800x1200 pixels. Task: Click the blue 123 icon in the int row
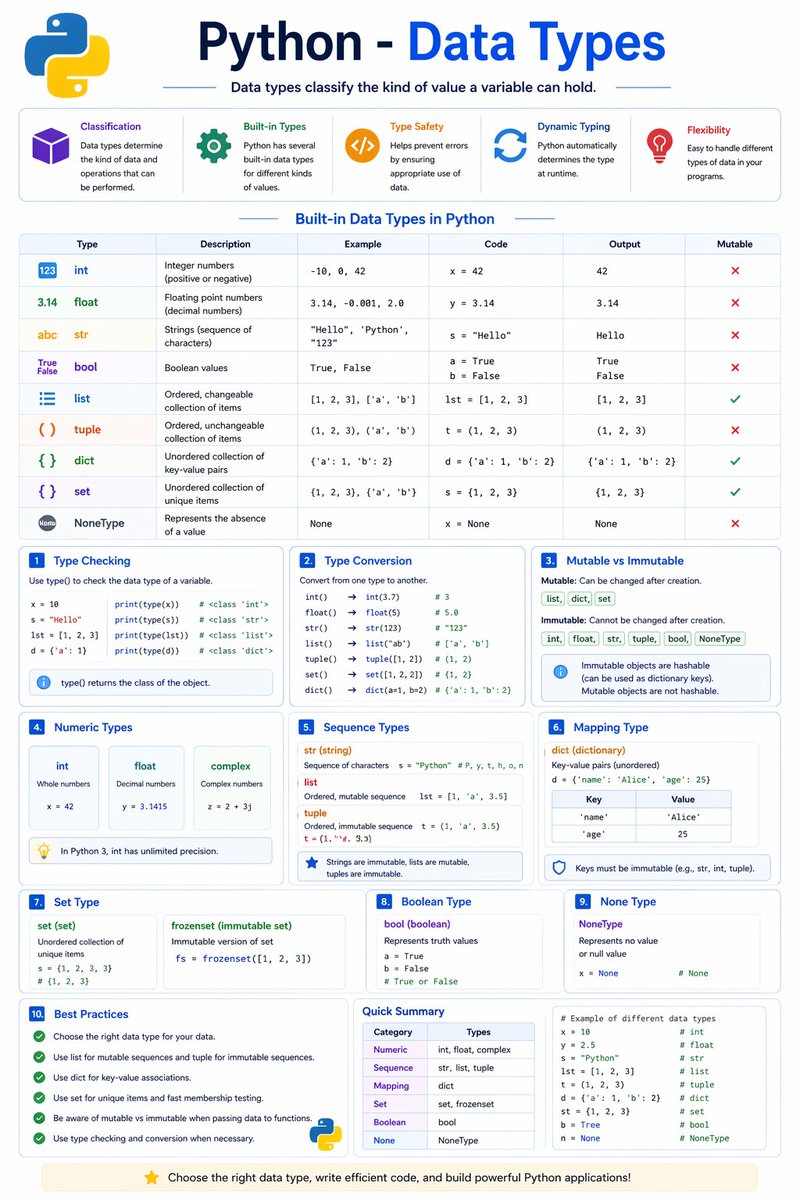click(48, 270)
